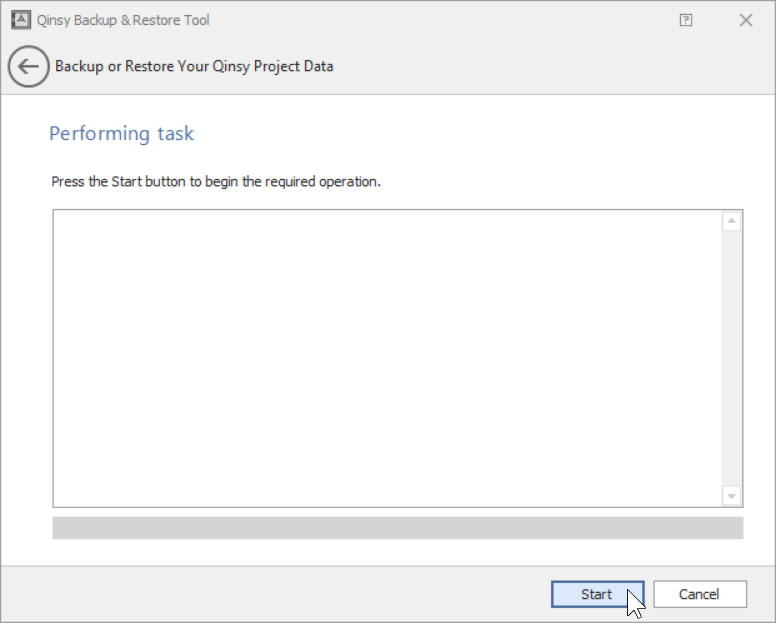This screenshot has height=623, width=776.
Task: Click the 'Qinsy Backup & Restore Tool' title text
Action: tap(123, 20)
